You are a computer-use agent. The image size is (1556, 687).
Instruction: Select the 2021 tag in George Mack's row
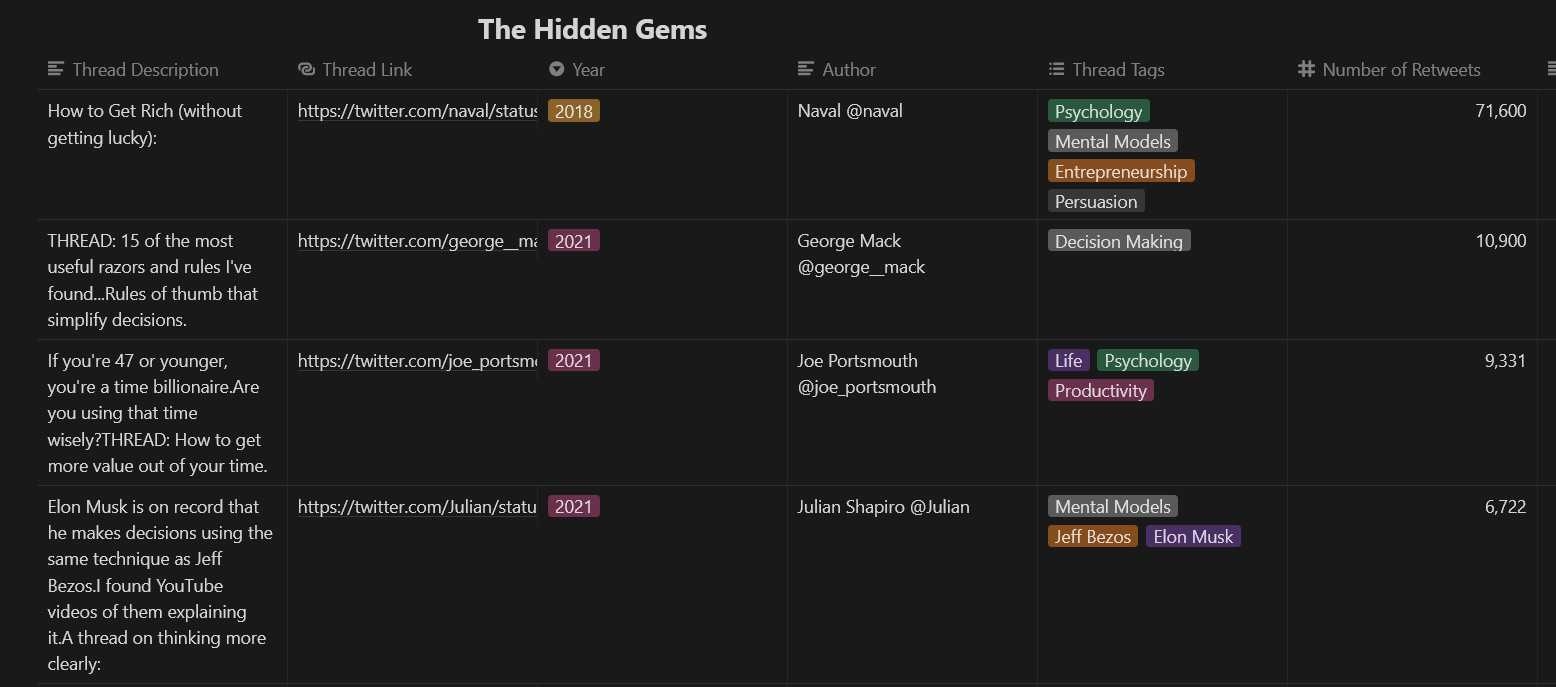pyautogui.click(x=574, y=241)
